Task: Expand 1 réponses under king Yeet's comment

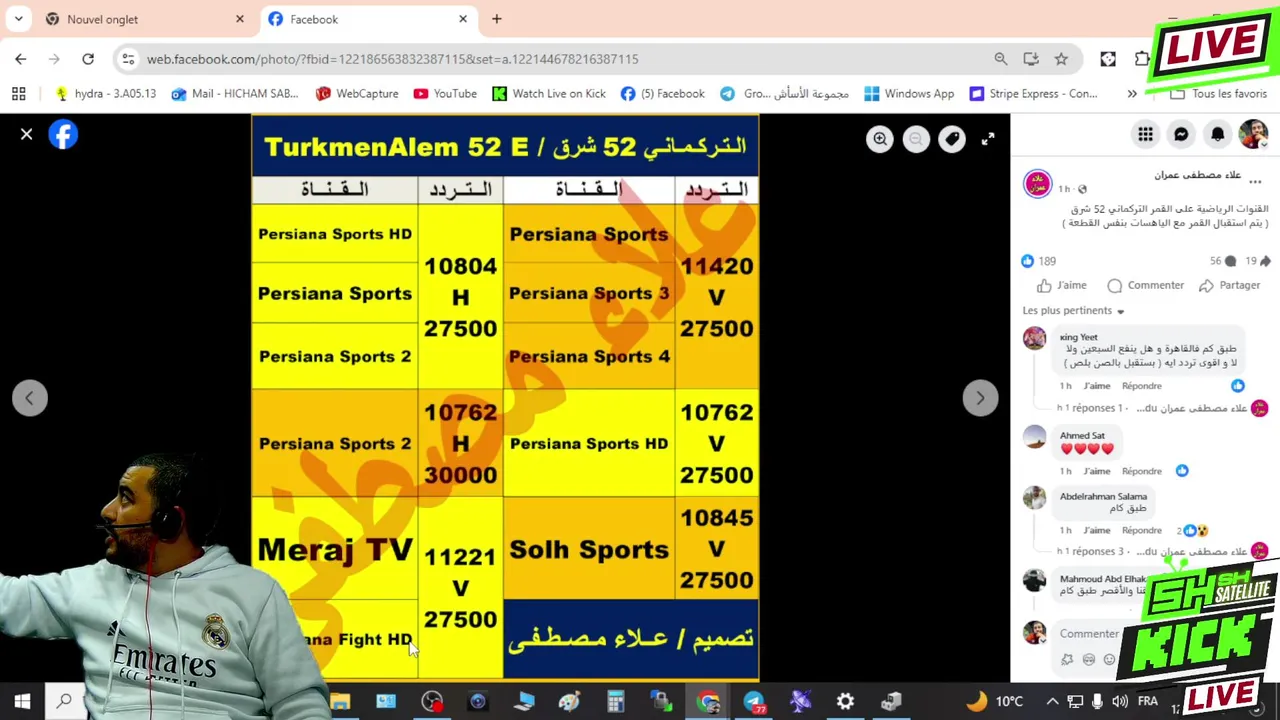Action: click(x=1152, y=408)
